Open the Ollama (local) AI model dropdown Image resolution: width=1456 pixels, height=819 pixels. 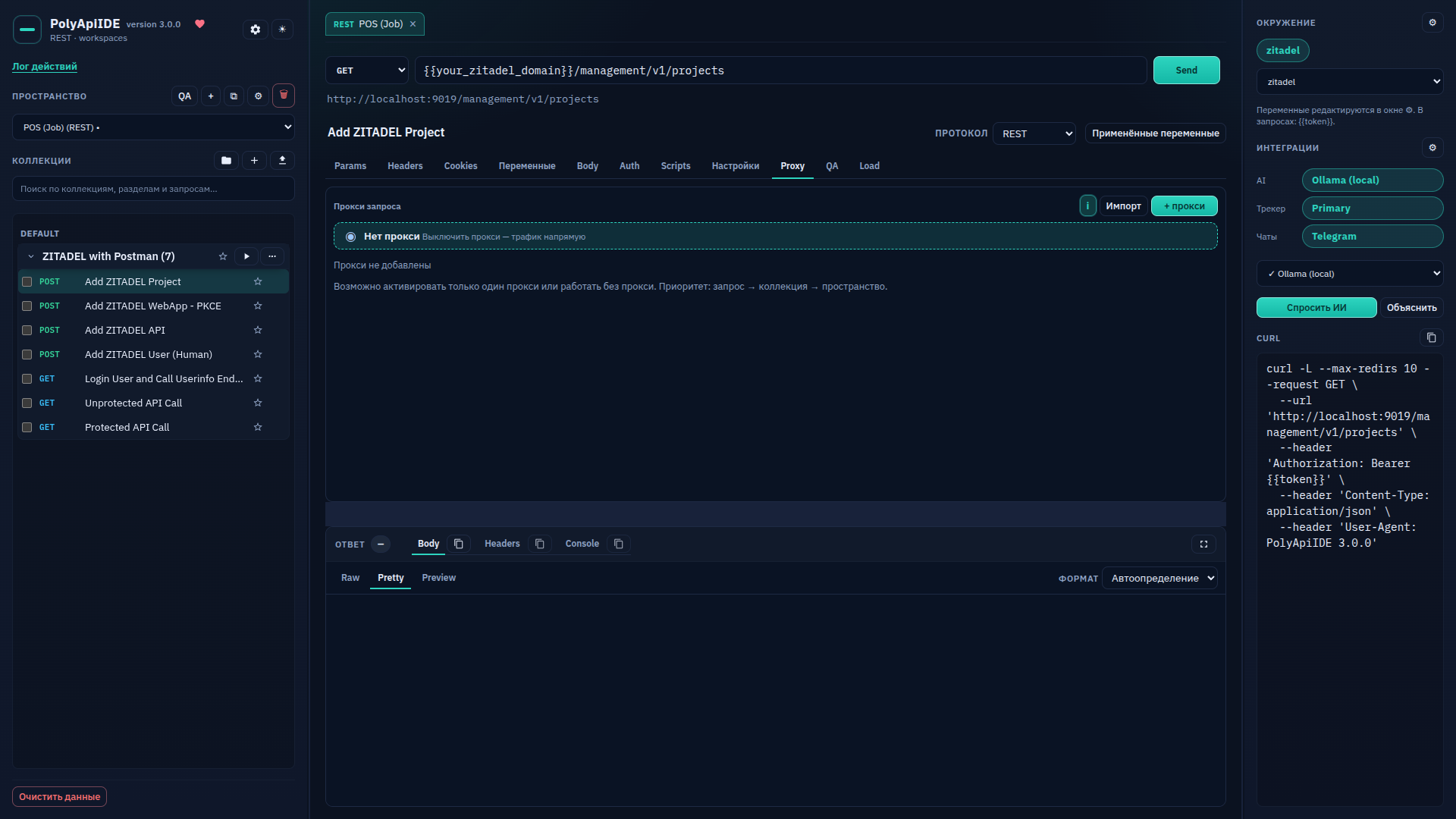(1350, 274)
